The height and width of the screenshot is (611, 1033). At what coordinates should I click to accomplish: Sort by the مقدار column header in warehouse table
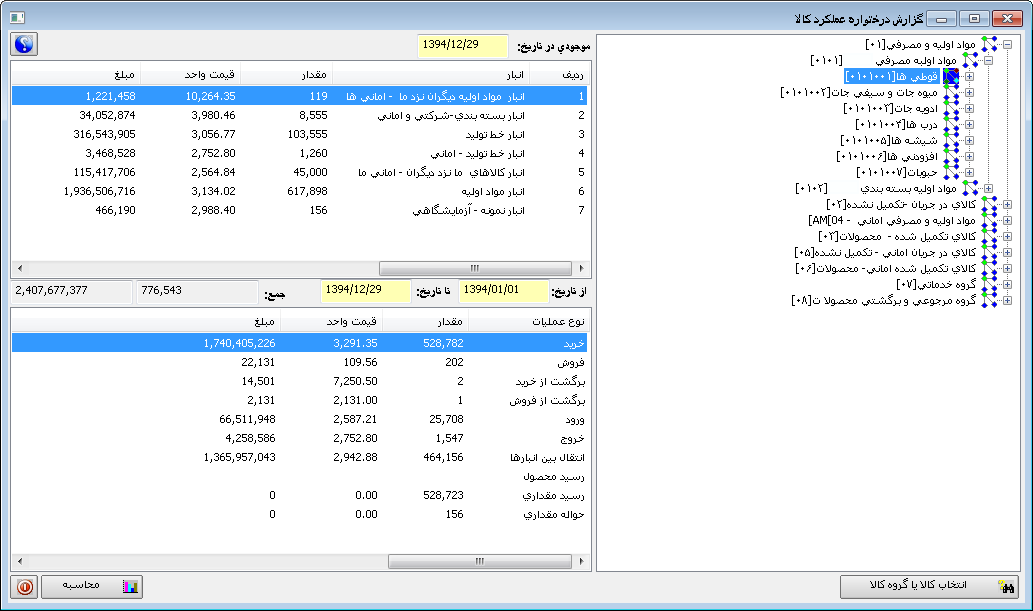(x=285, y=73)
